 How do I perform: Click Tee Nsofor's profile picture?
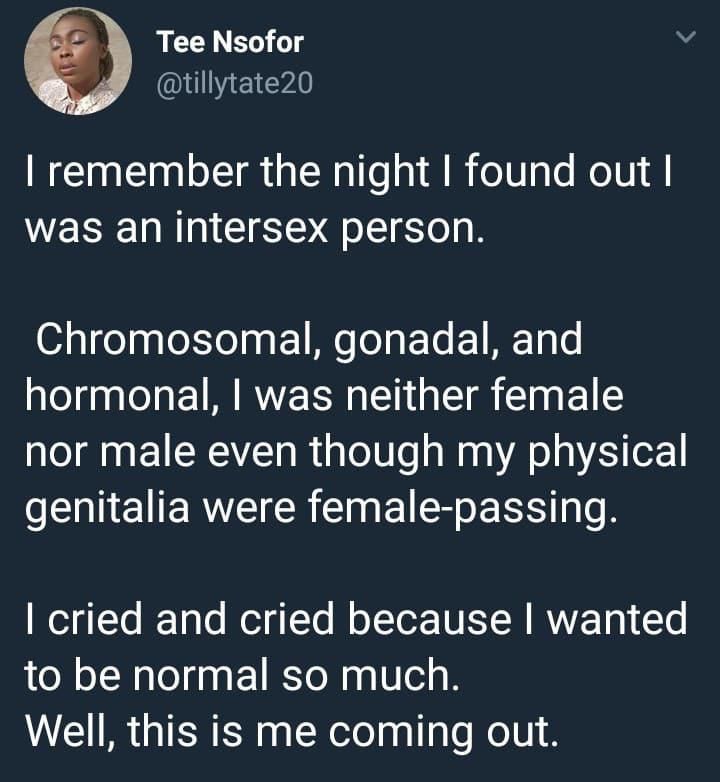tap(78, 61)
